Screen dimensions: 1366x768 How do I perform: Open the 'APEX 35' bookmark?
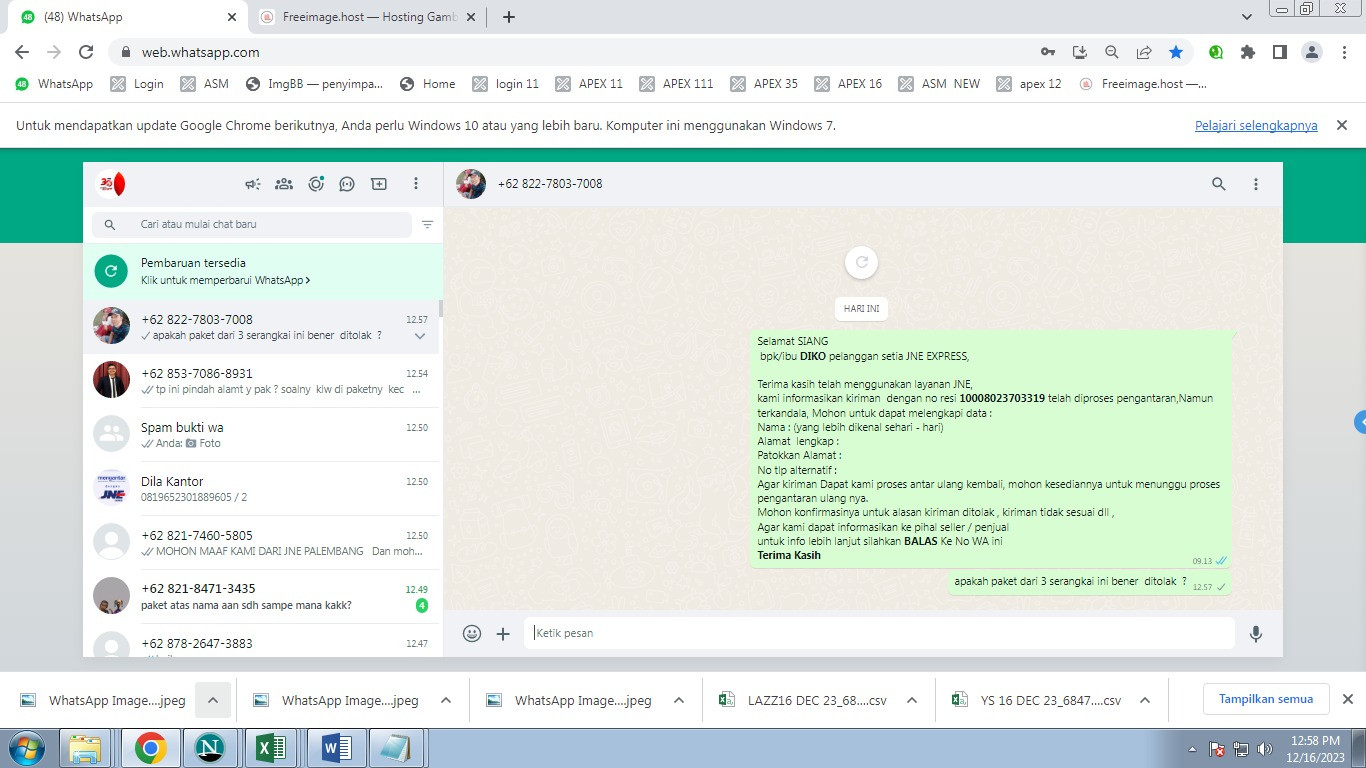click(765, 84)
